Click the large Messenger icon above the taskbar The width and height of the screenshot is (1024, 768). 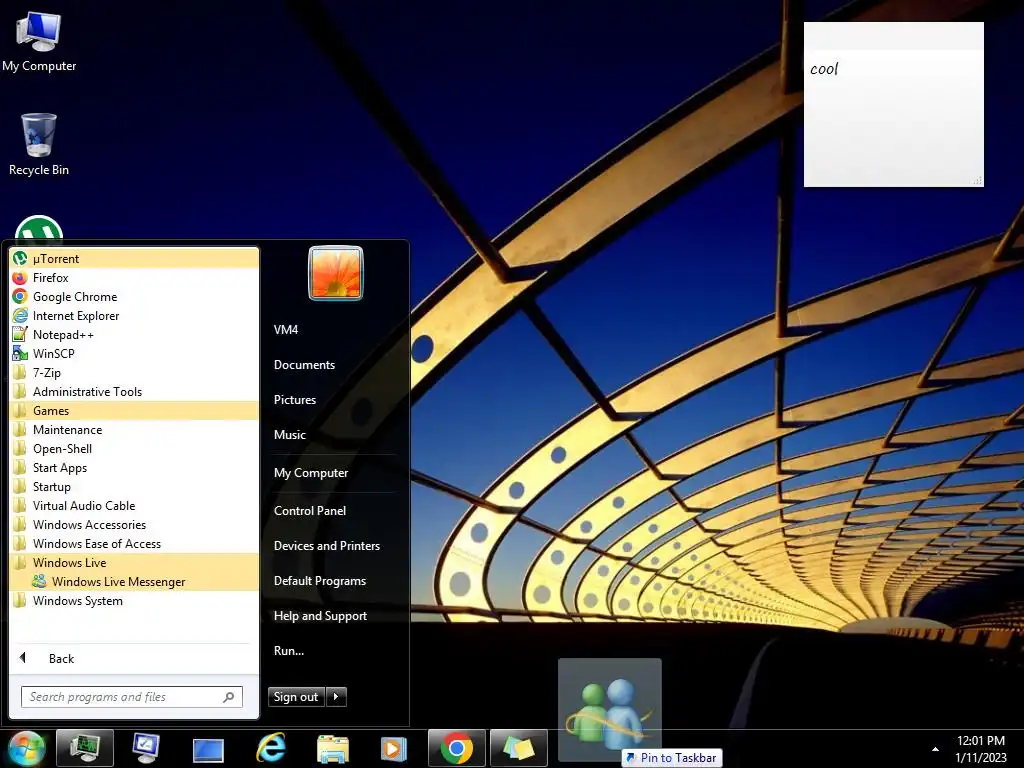coord(609,711)
